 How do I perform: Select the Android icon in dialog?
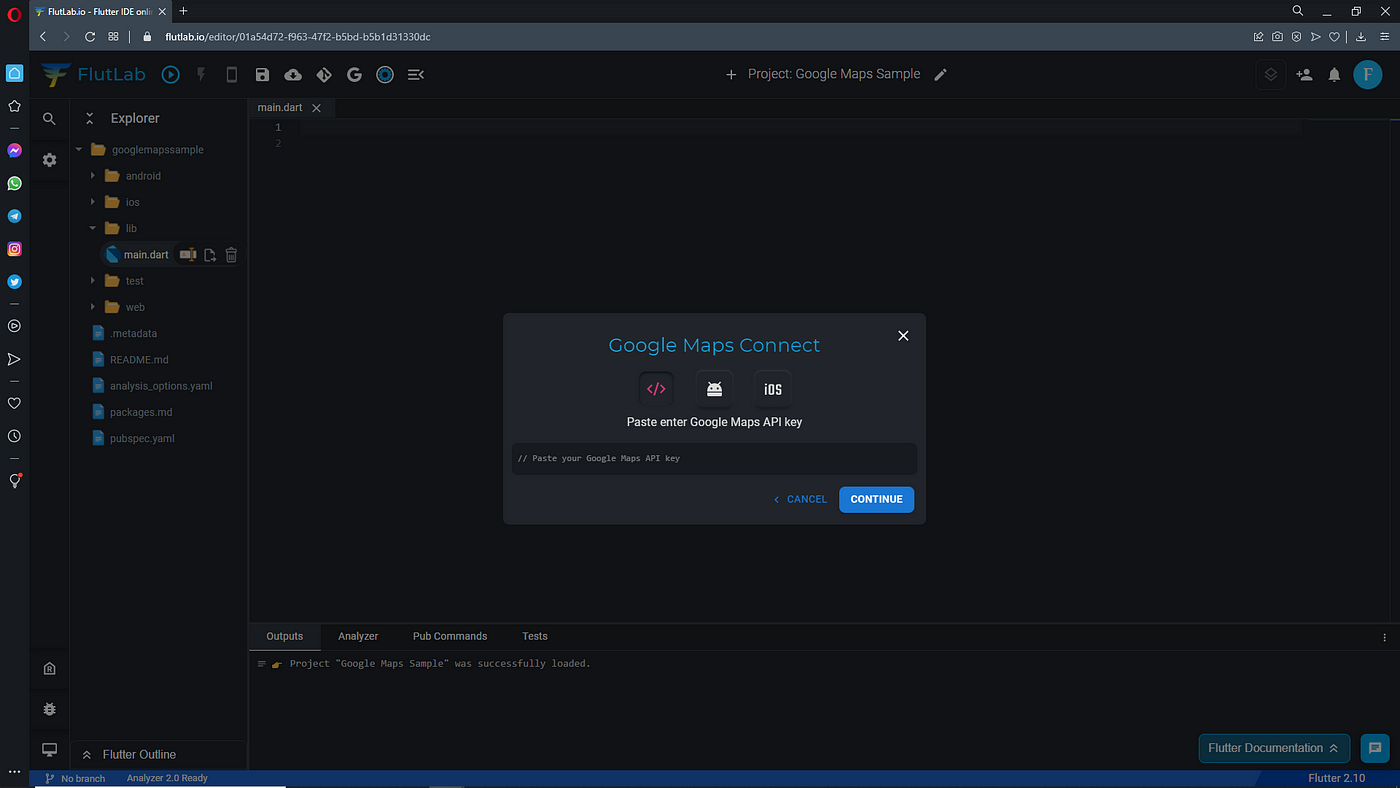point(714,389)
